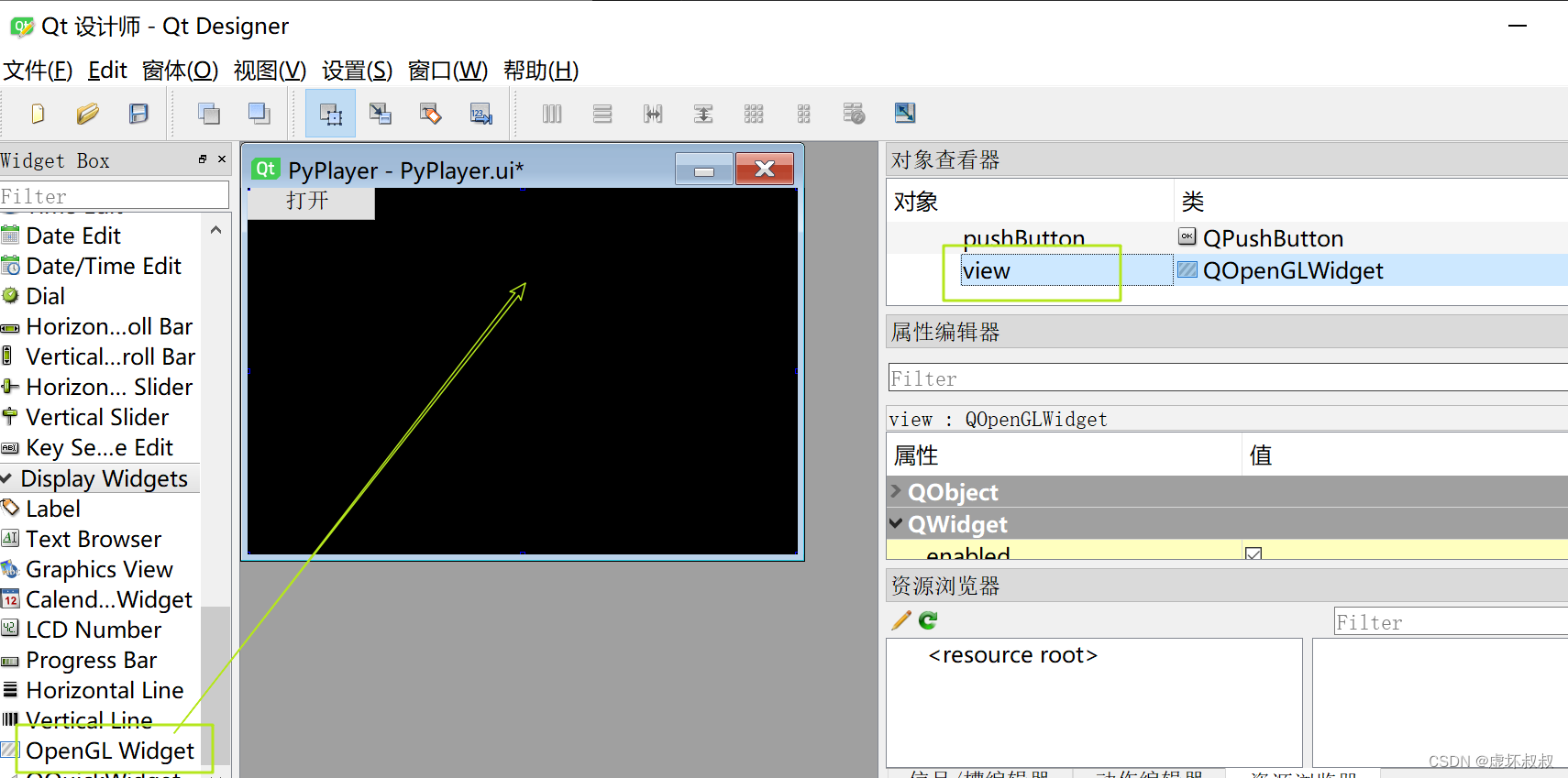Select Calendar Widget item
The image size is (1568, 778).
pos(108,599)
